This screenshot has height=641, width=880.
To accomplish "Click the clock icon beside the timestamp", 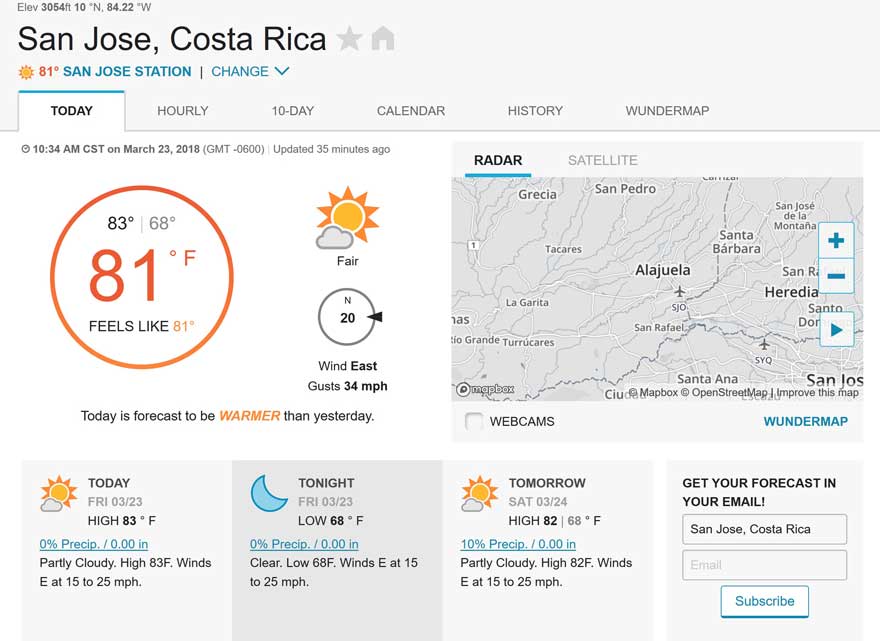I will pos(25,149).
